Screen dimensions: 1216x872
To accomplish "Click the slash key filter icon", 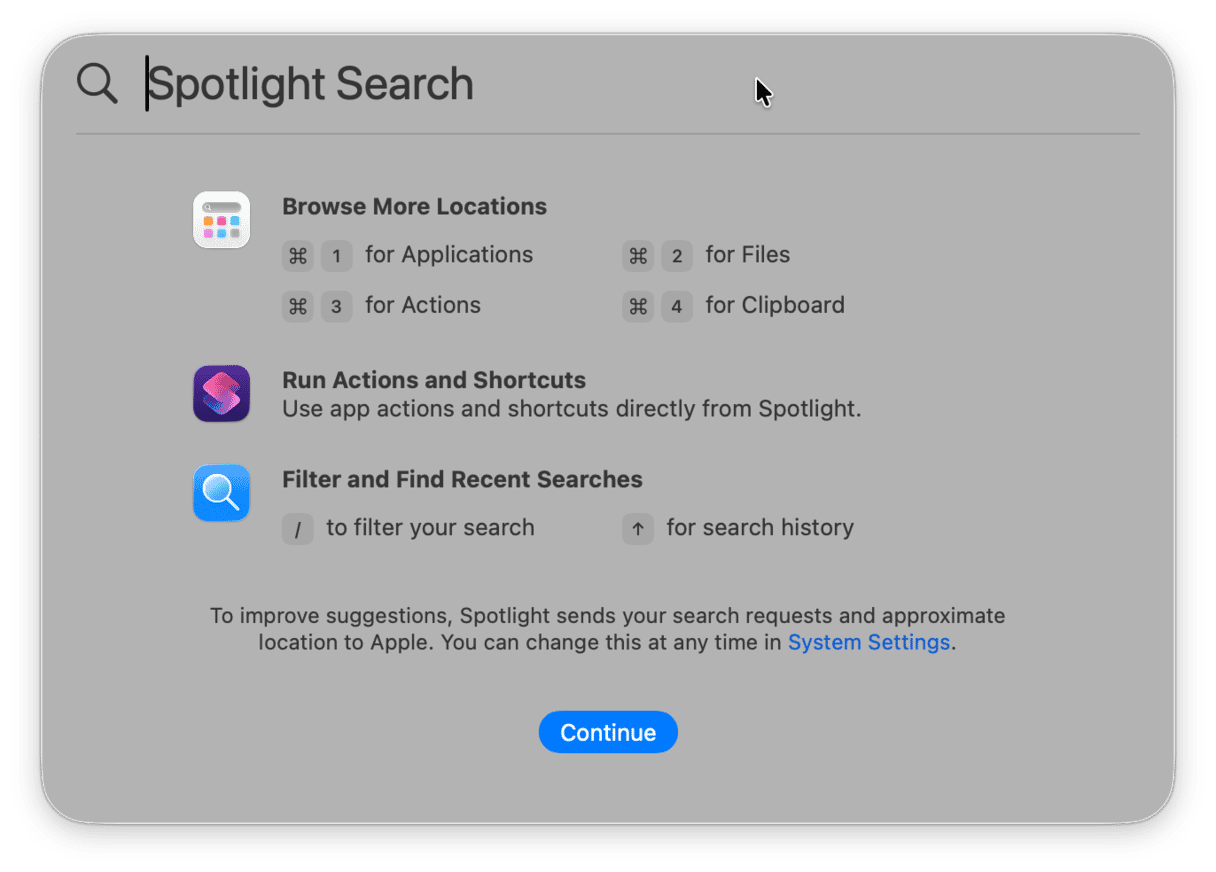I will click(298, 528).
